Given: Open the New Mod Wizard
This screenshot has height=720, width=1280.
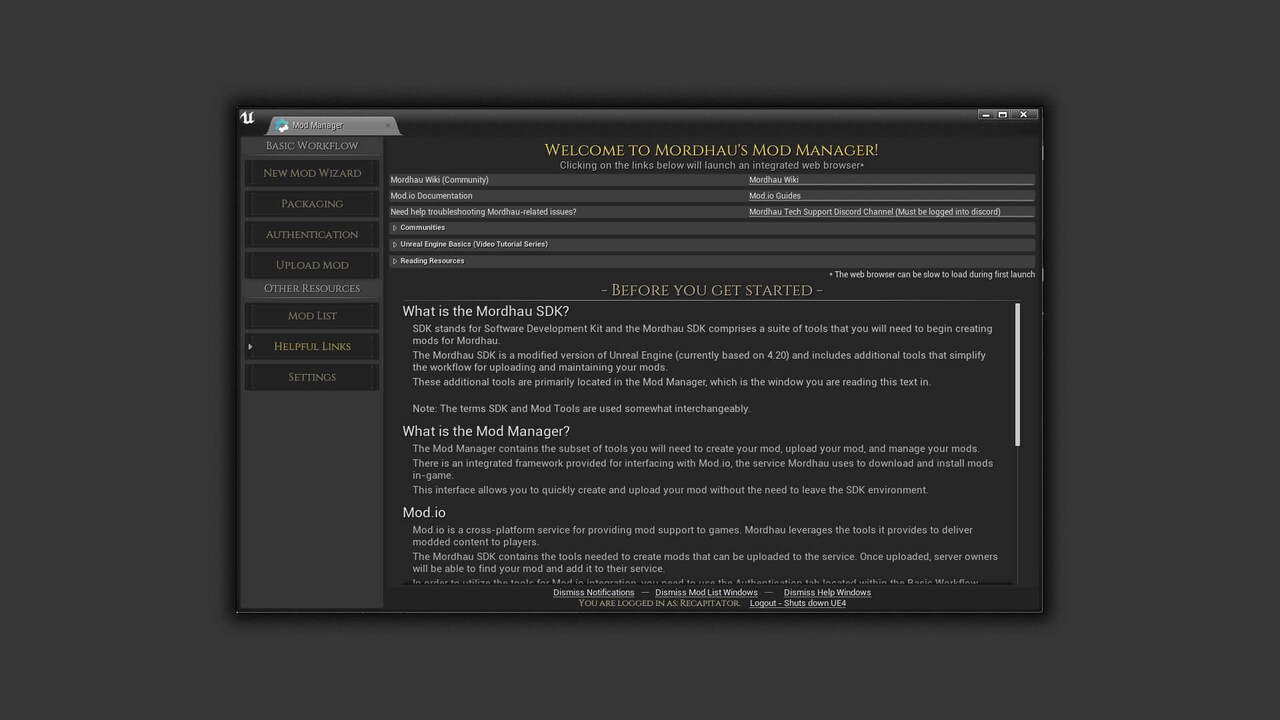Looking at the screenshot, I should pos(312,173).
